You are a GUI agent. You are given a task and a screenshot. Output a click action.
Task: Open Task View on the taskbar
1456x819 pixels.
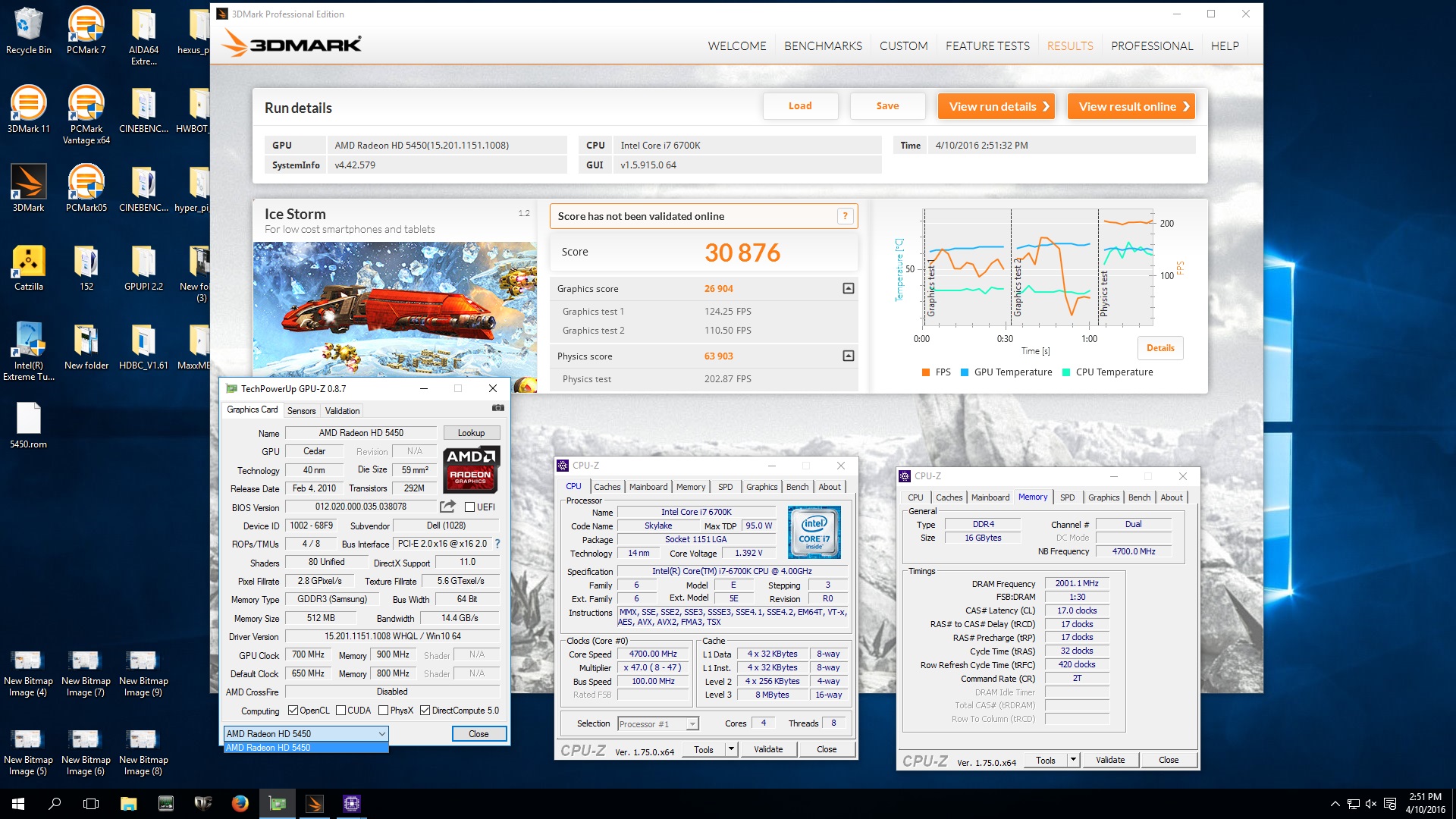point(91,804)
